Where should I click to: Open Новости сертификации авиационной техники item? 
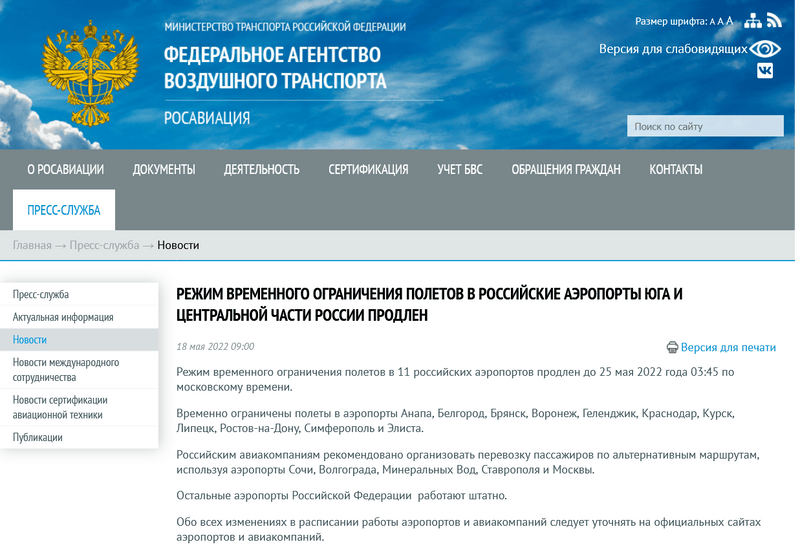79,407
